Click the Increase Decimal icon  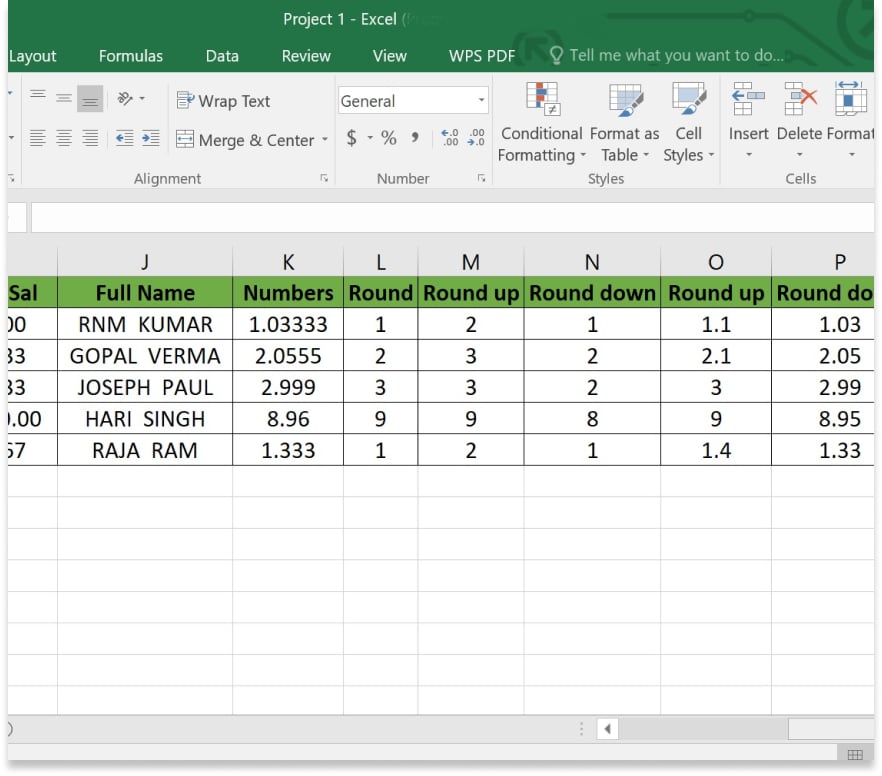pyautogui.click(x=450, y=139)
